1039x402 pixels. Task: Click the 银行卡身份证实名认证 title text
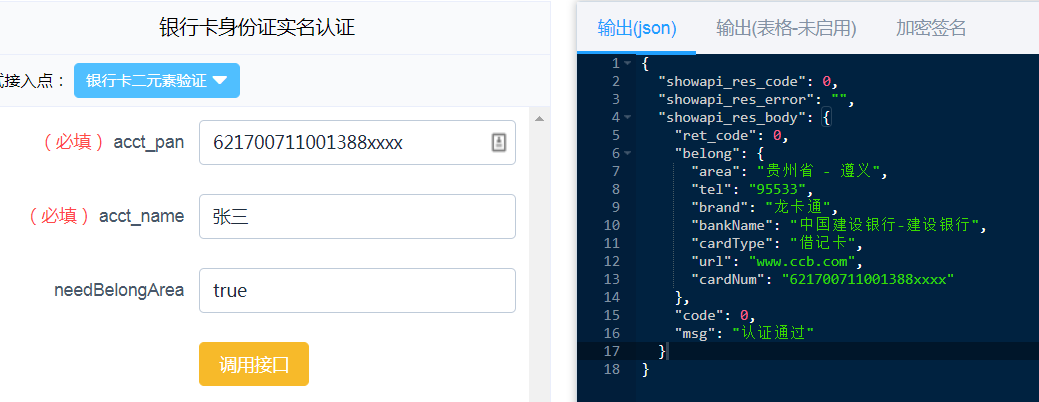coord(256,27)
